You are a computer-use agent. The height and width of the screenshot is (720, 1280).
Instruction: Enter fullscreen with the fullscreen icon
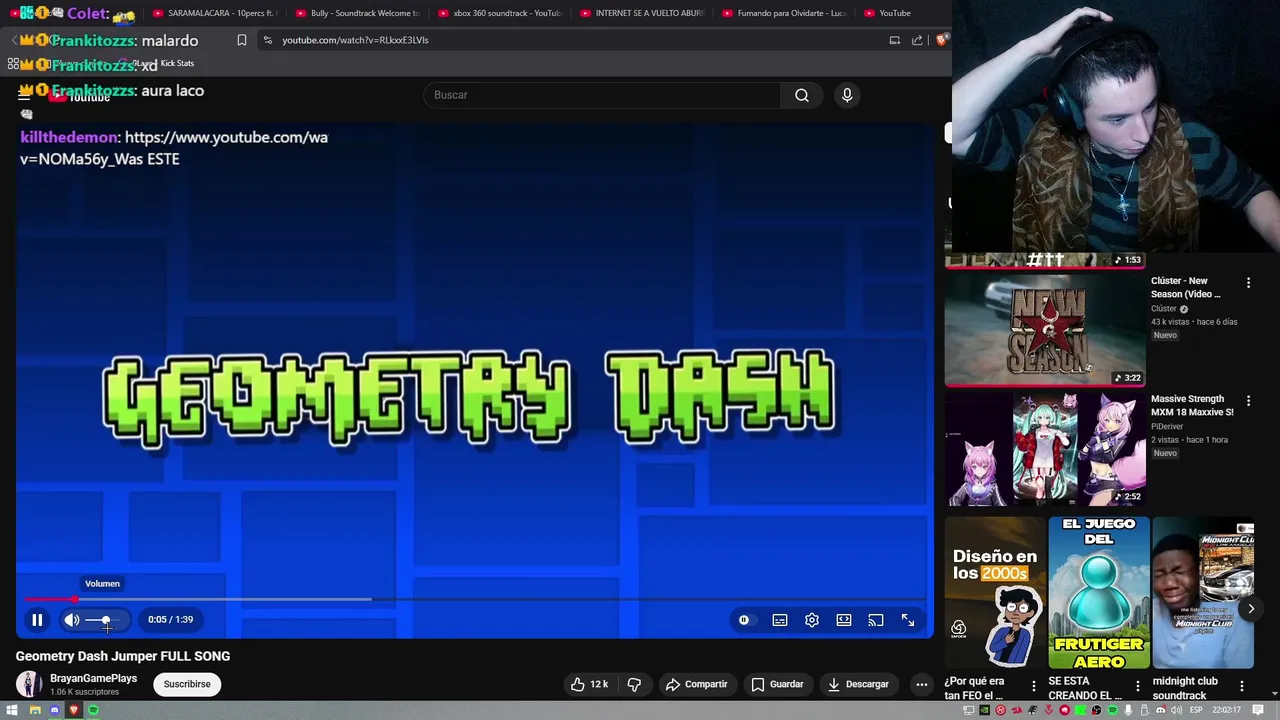tap(908, 620)
